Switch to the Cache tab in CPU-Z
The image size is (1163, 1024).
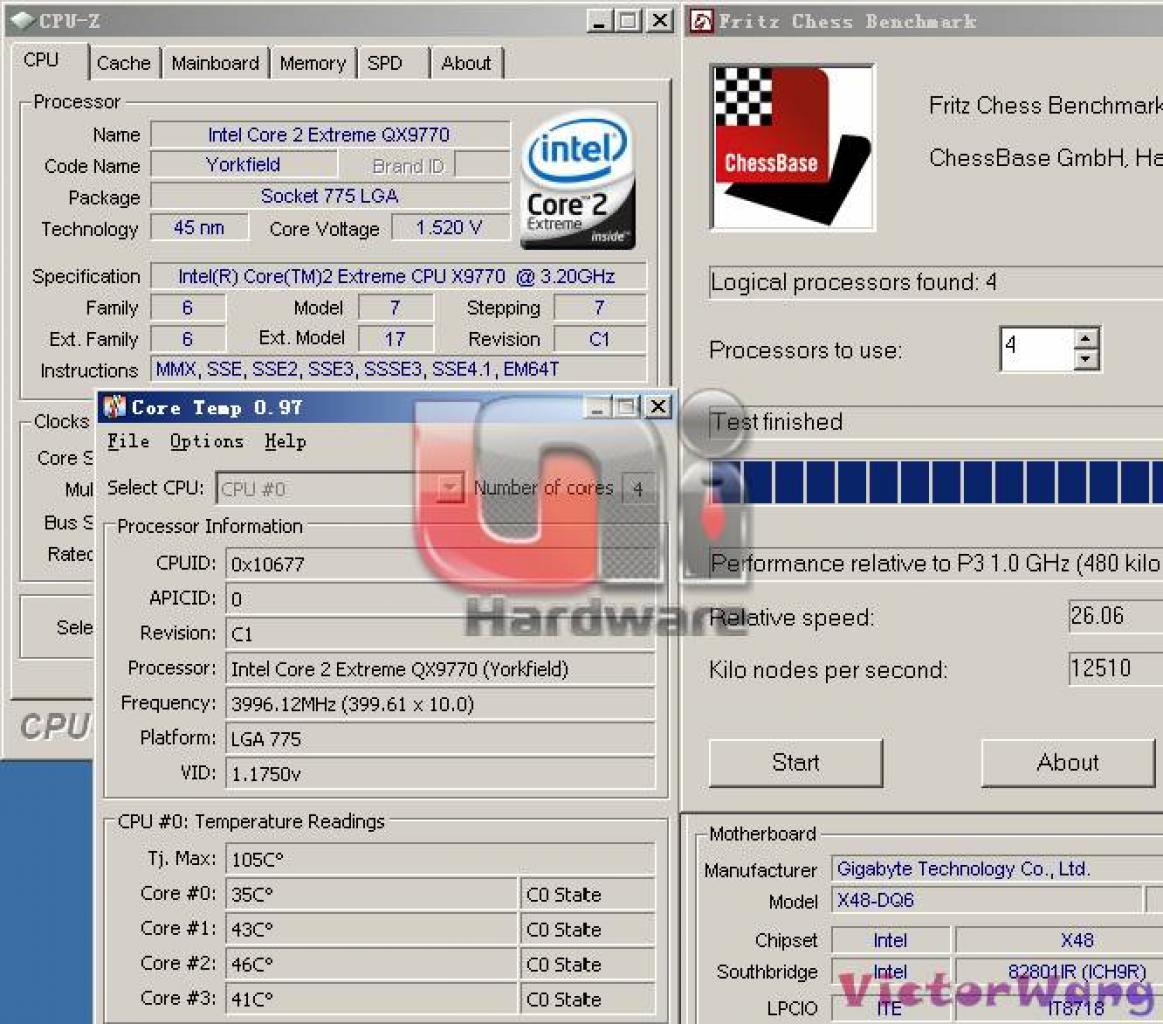click(123, 63)
